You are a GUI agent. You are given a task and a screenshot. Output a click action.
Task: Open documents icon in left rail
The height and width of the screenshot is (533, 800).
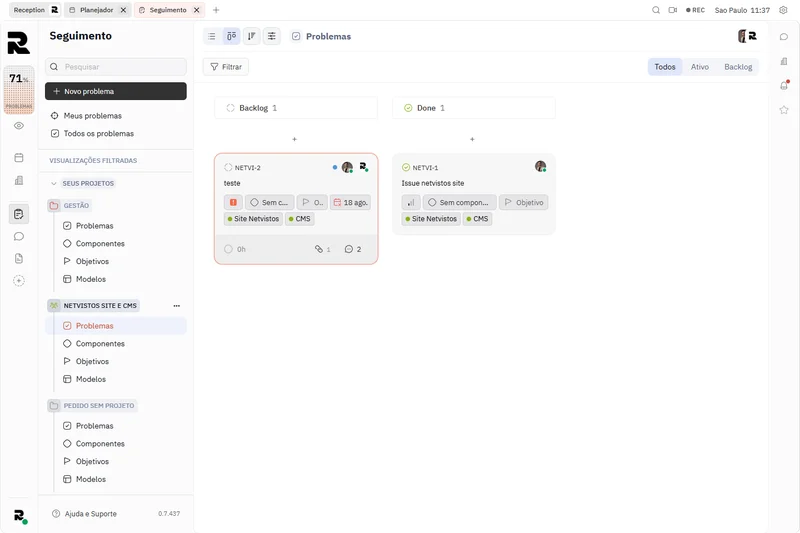pos(19,259)
